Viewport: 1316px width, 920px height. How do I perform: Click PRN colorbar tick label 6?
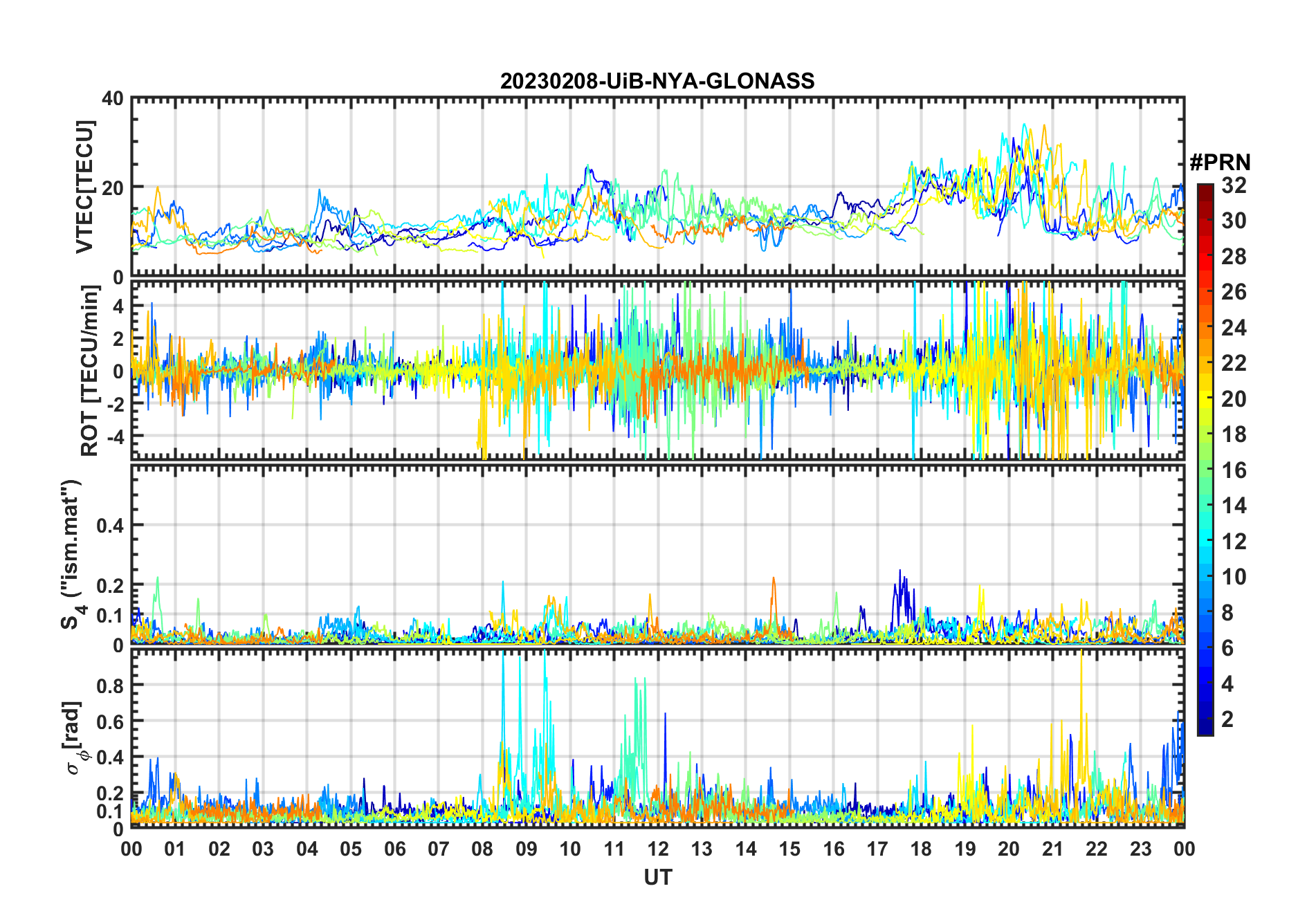click(x=1227, y=648)
